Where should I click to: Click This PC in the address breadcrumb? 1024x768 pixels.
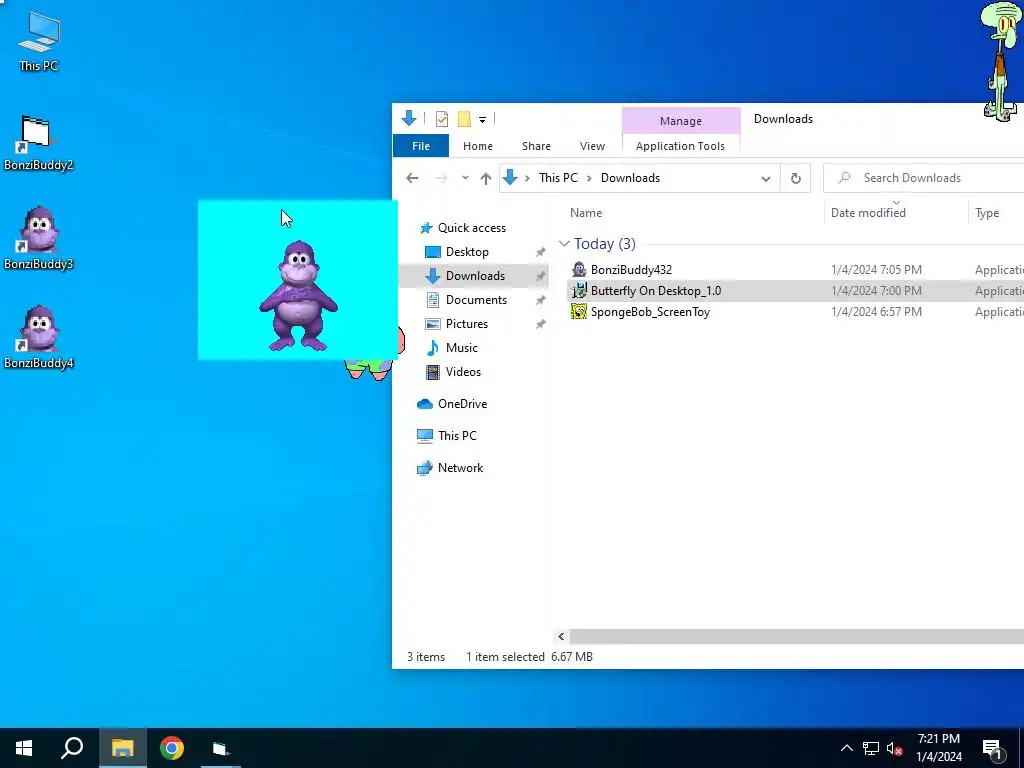click(x=558, y=178)
